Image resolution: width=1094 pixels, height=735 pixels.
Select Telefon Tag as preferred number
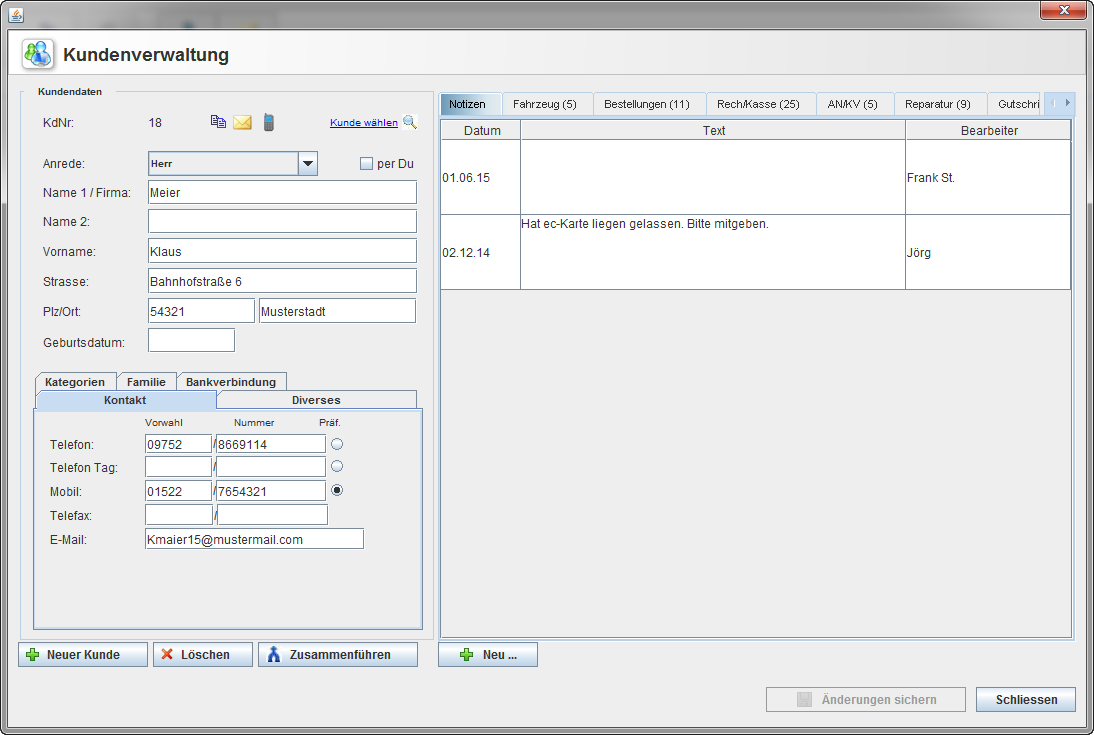tap(337, 466)
